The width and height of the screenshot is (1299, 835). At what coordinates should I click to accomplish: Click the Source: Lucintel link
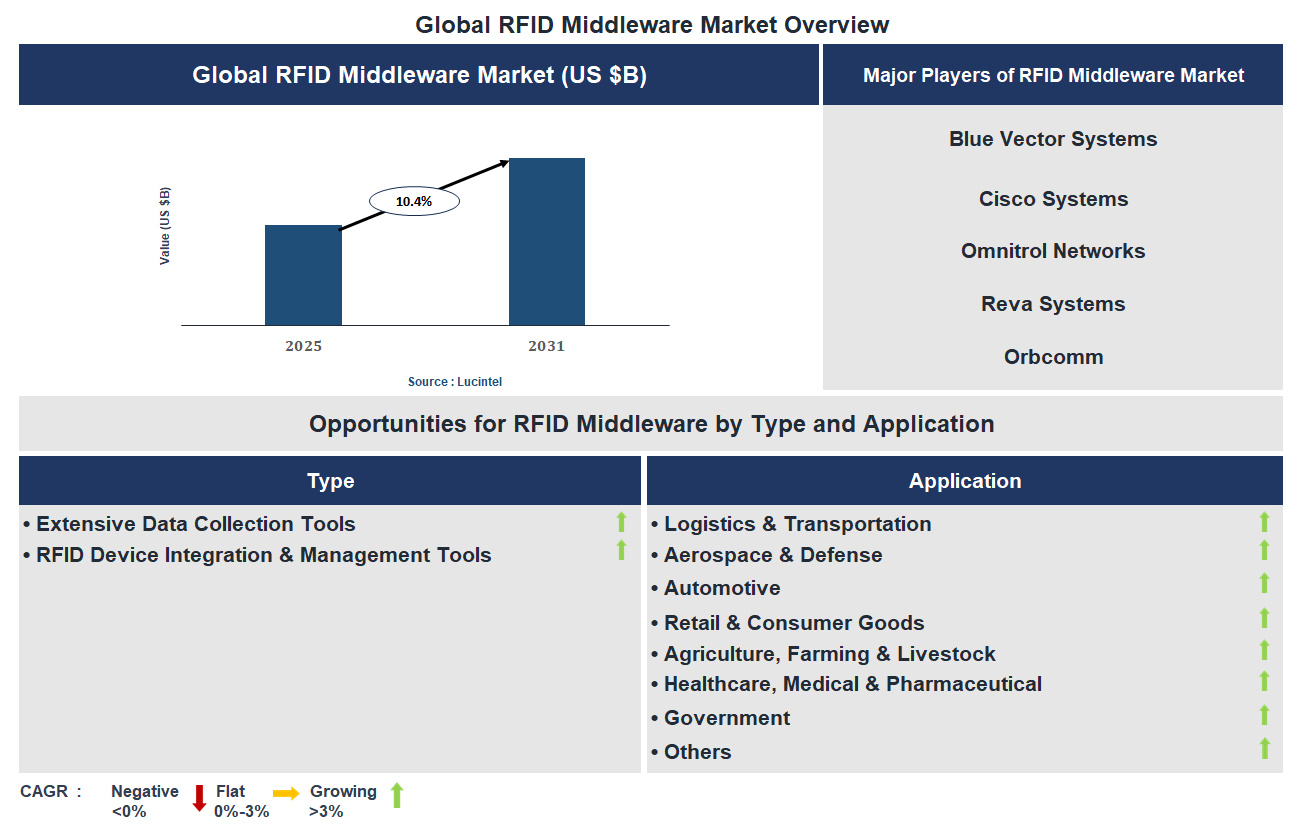(x=455, y=381)
